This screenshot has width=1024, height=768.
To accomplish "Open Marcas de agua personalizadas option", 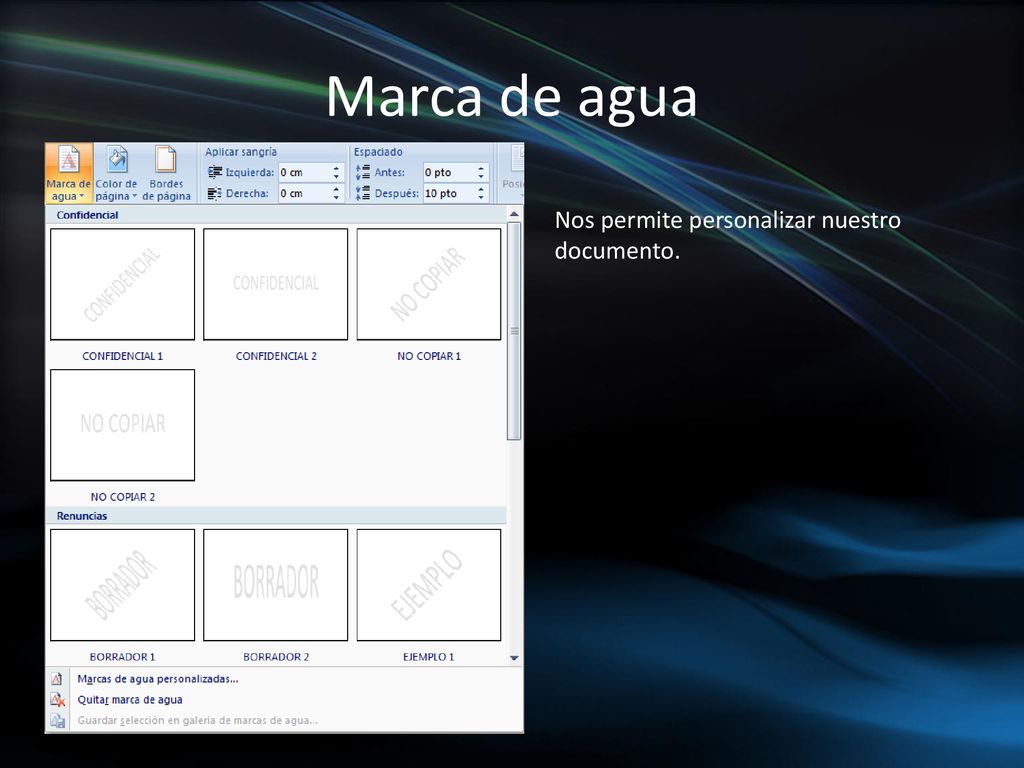I will click(157, 679).
